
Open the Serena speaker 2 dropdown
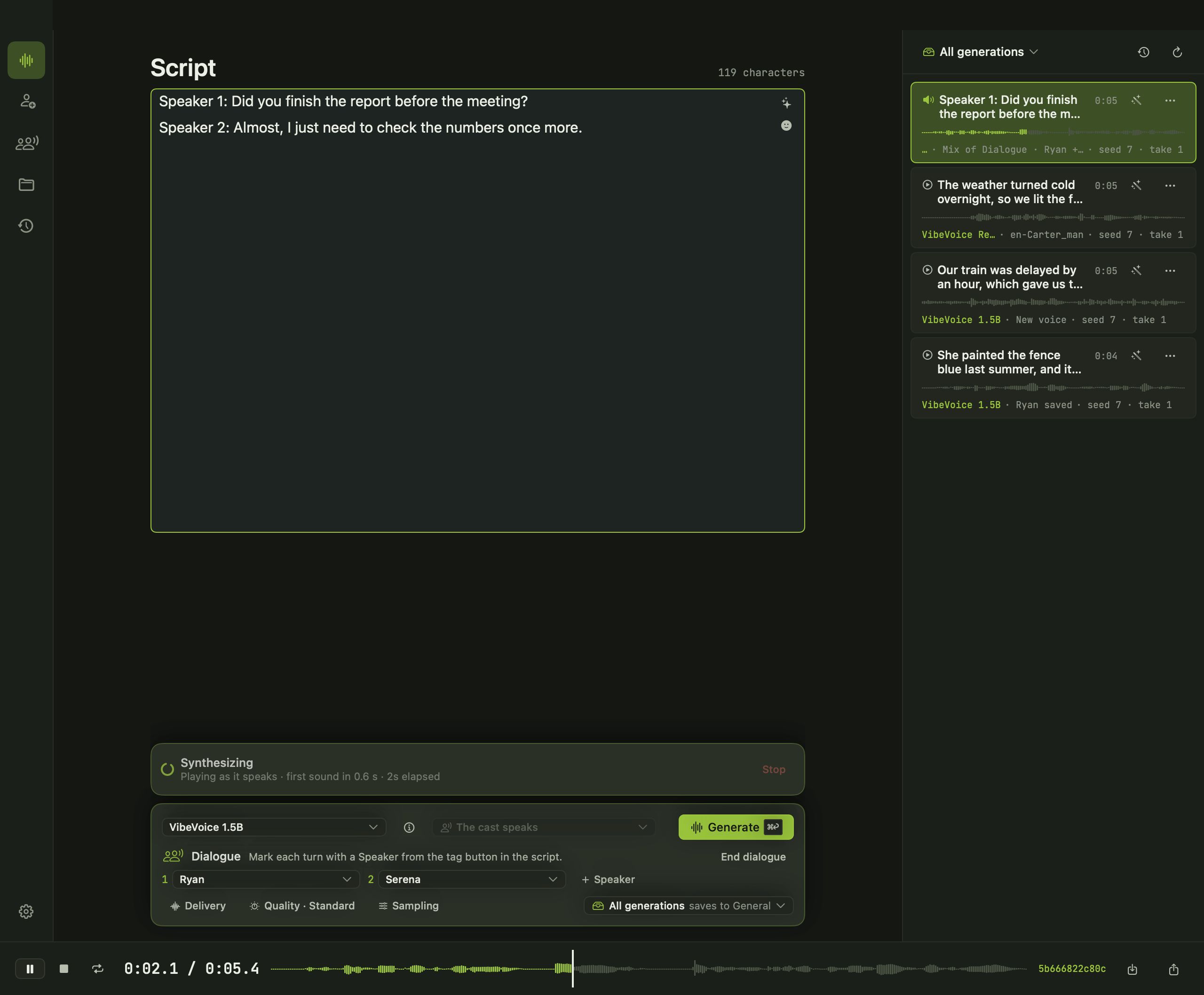point(471,879)
